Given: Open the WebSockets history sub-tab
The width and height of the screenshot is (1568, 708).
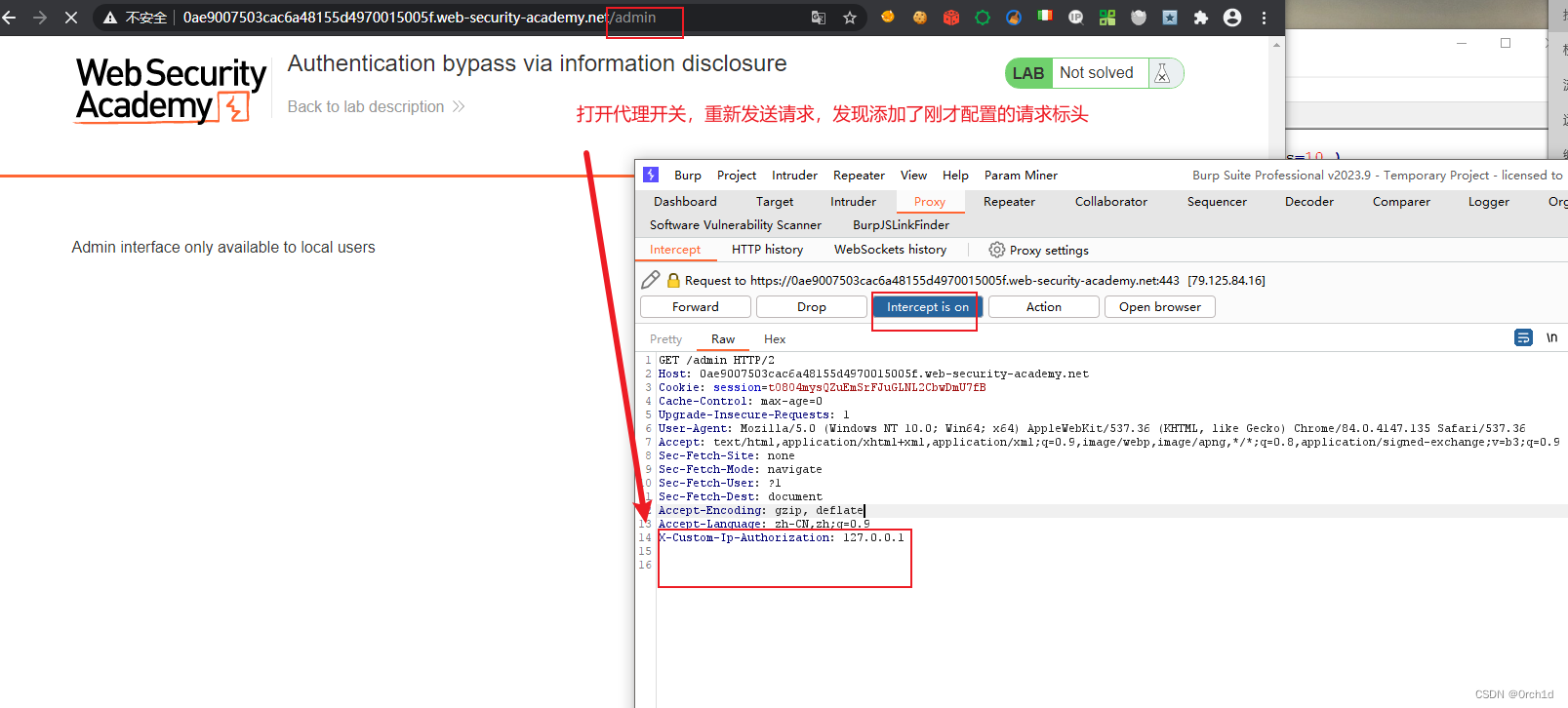Looking at the screenshot, I should (x=891, y=250).
